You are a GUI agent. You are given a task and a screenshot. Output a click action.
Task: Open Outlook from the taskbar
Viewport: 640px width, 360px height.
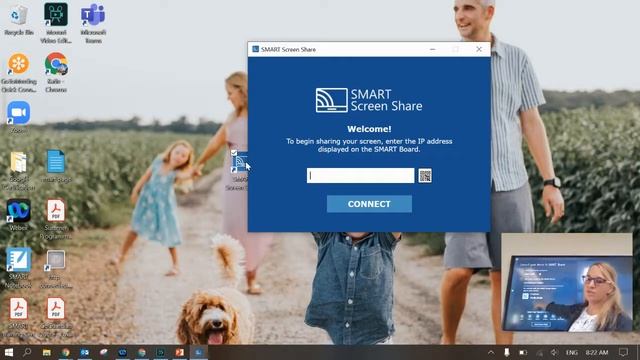[x=84, y=352]
